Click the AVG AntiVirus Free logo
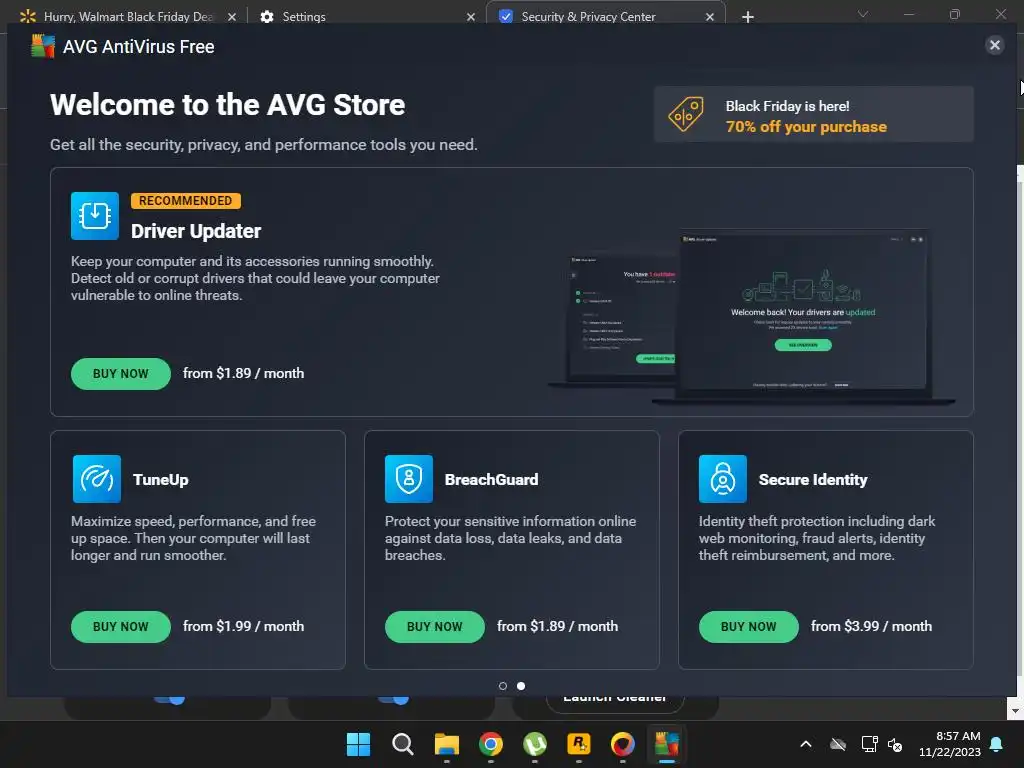The image size is (1024, 768). tap(43, 46)
